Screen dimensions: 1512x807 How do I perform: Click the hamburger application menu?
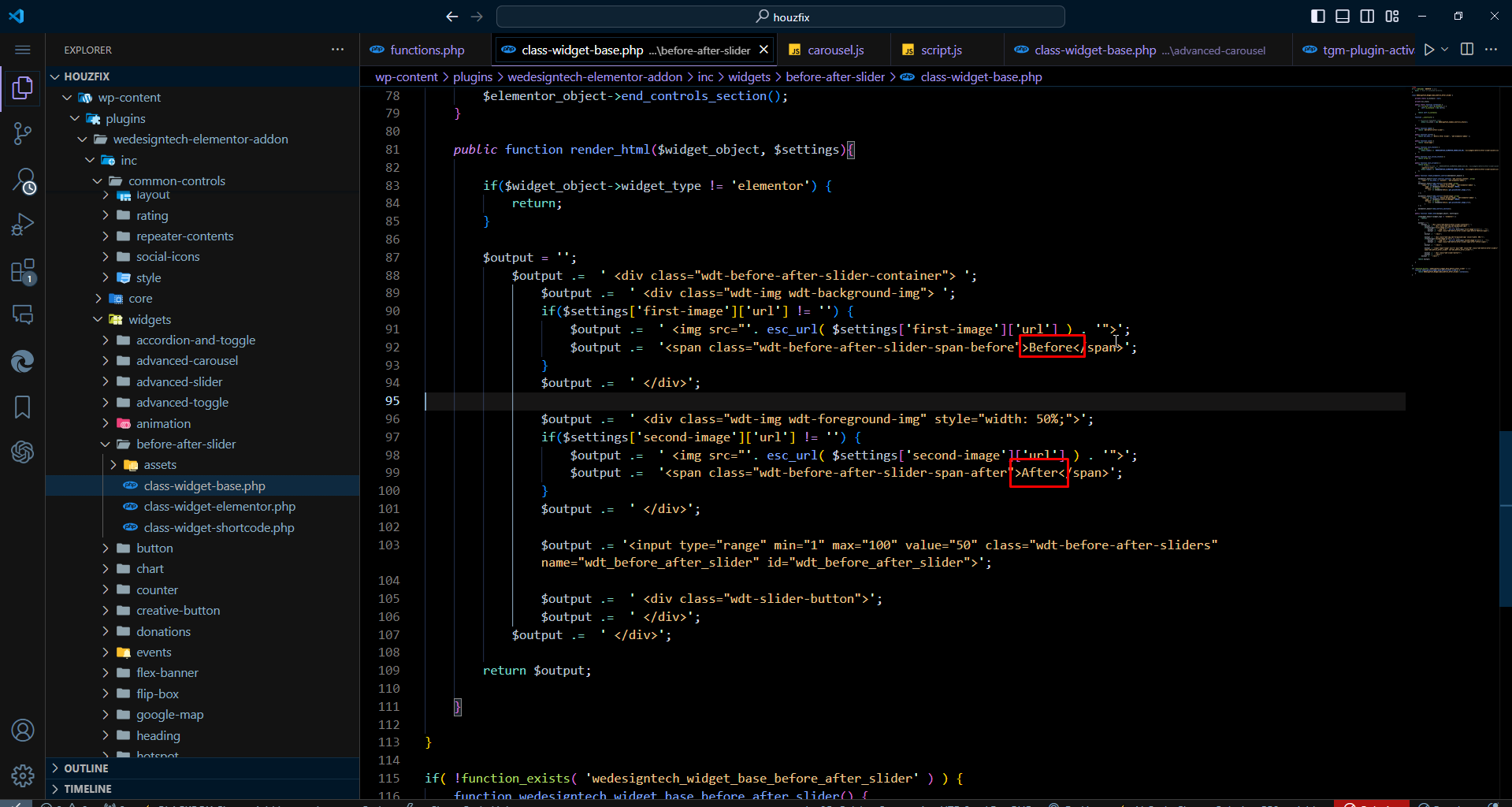22,50
